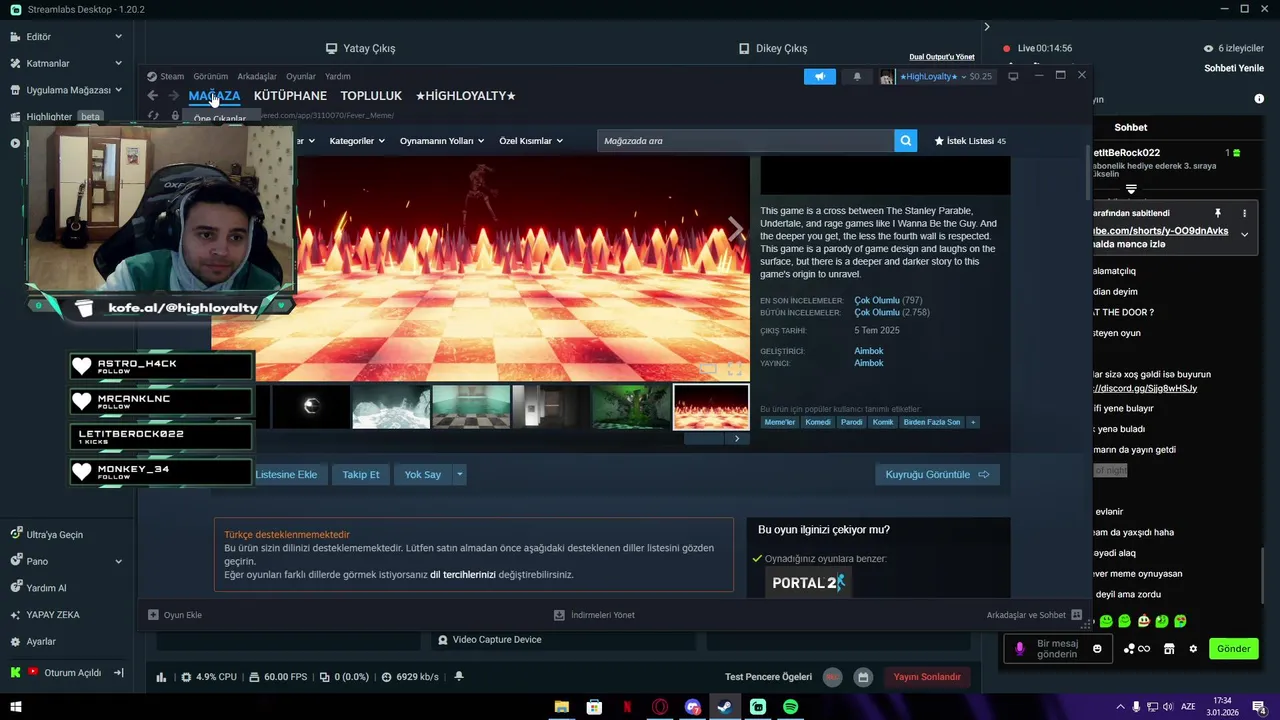Select the Parodi tag
Screen dimensions: 1280x720
pos(851,422)
